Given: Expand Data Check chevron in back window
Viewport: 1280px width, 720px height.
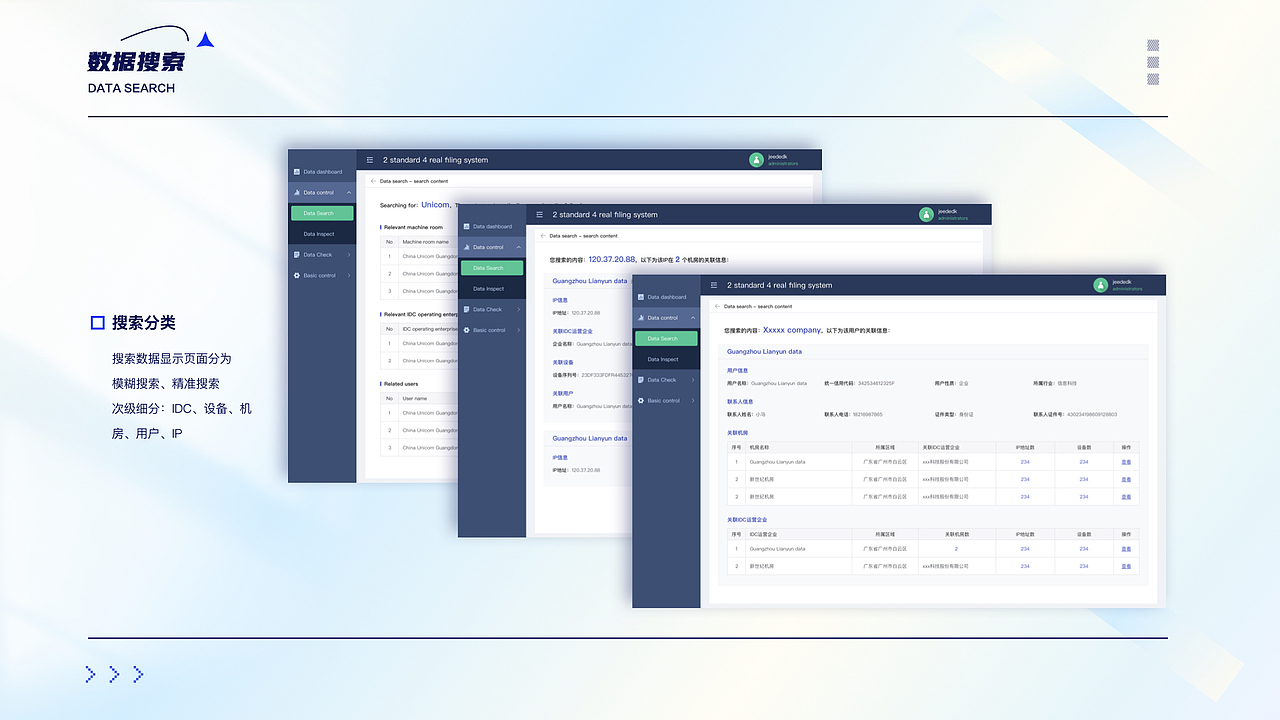Looking at the screenshot, I should click(x=349, y=255).
